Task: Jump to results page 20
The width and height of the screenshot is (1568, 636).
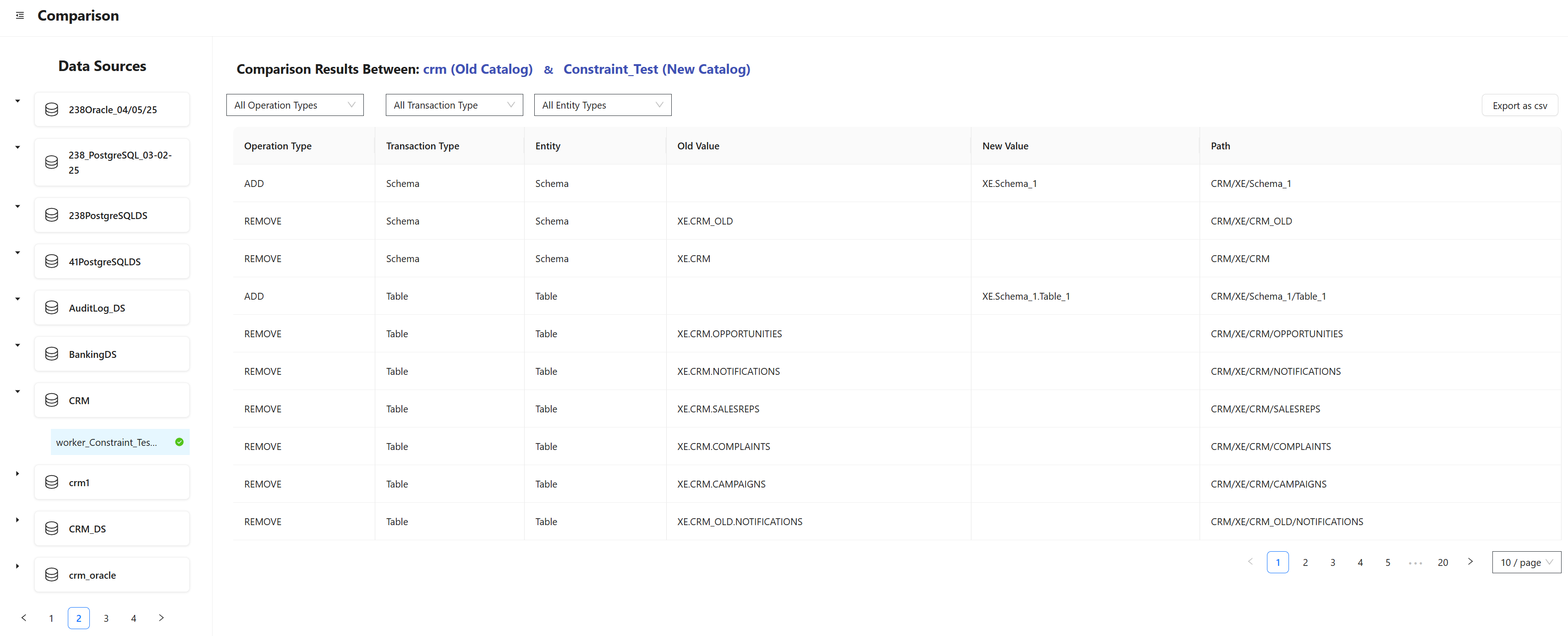Action: [1442, 562]
